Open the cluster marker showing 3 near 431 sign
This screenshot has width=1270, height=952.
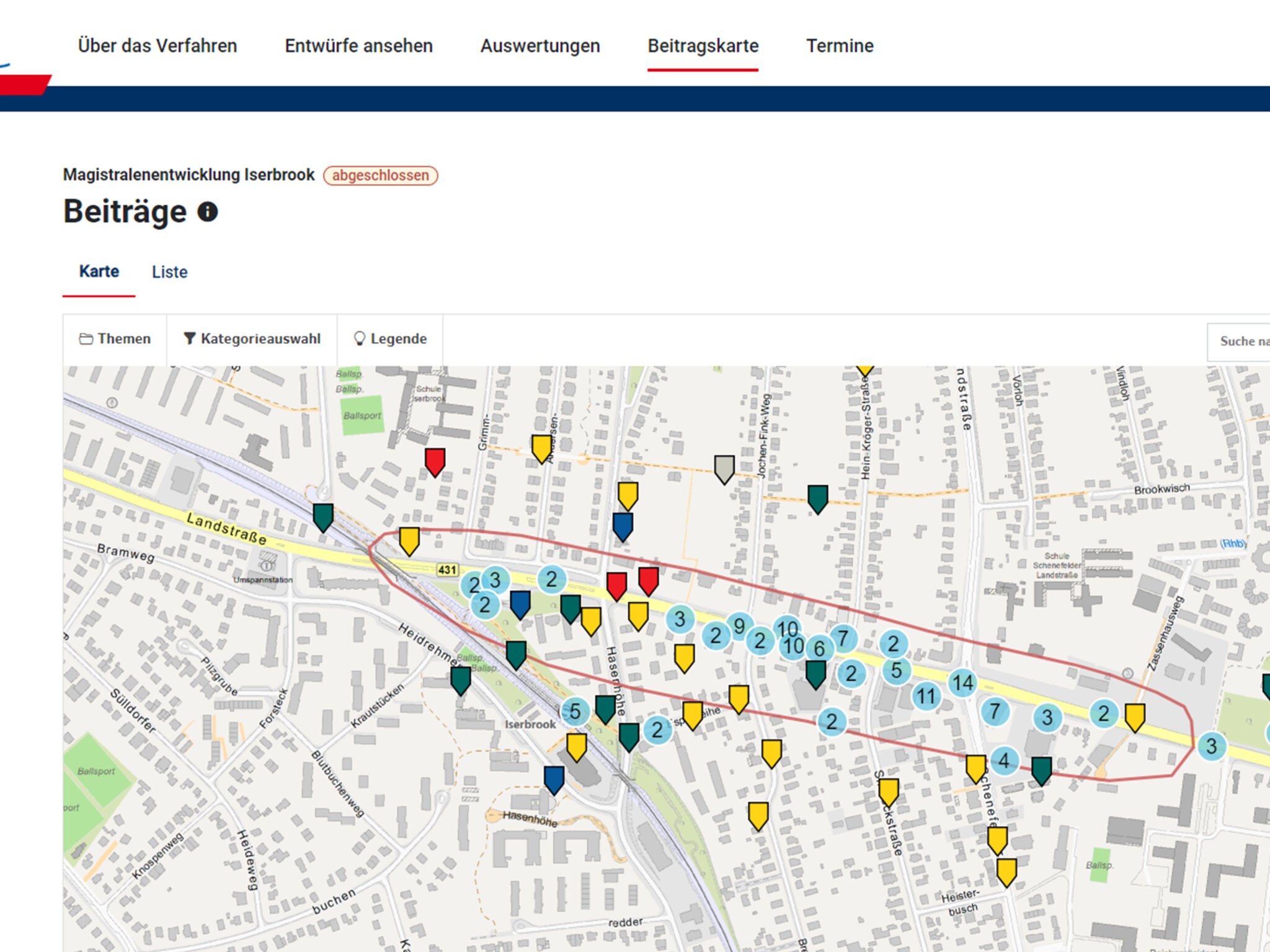coord(495,580)
